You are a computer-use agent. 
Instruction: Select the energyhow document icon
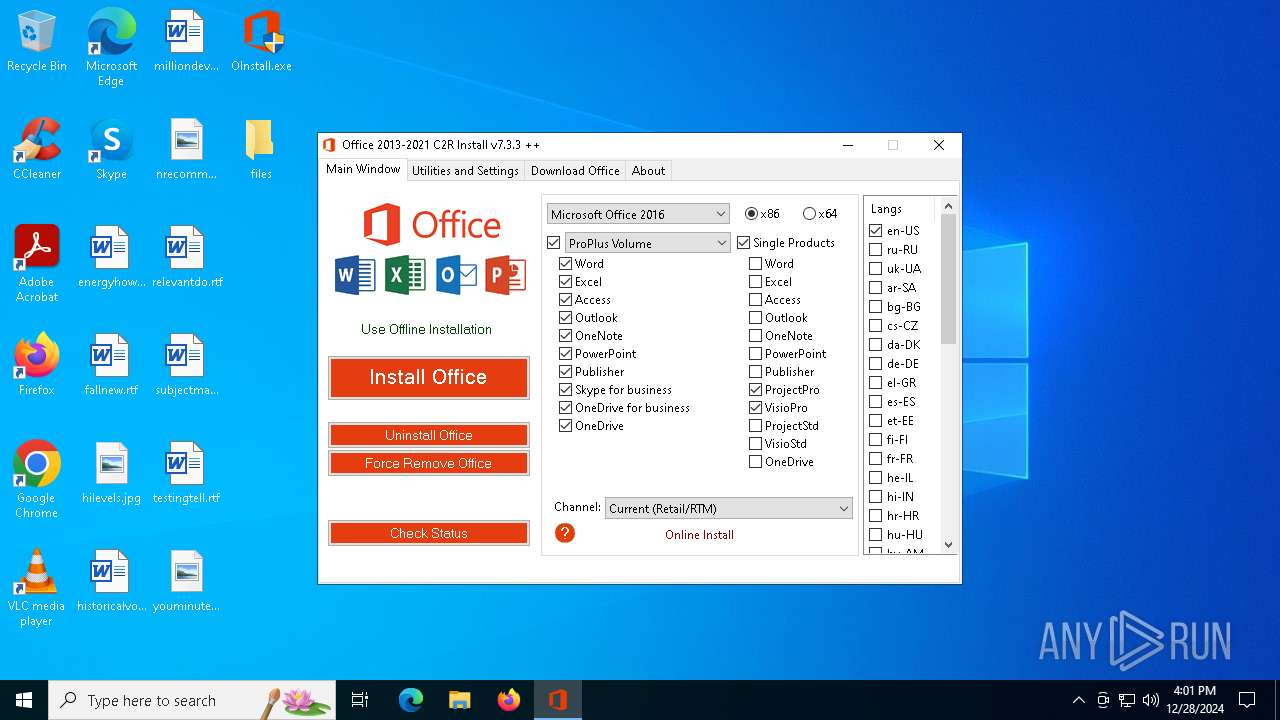click(111, 258)
